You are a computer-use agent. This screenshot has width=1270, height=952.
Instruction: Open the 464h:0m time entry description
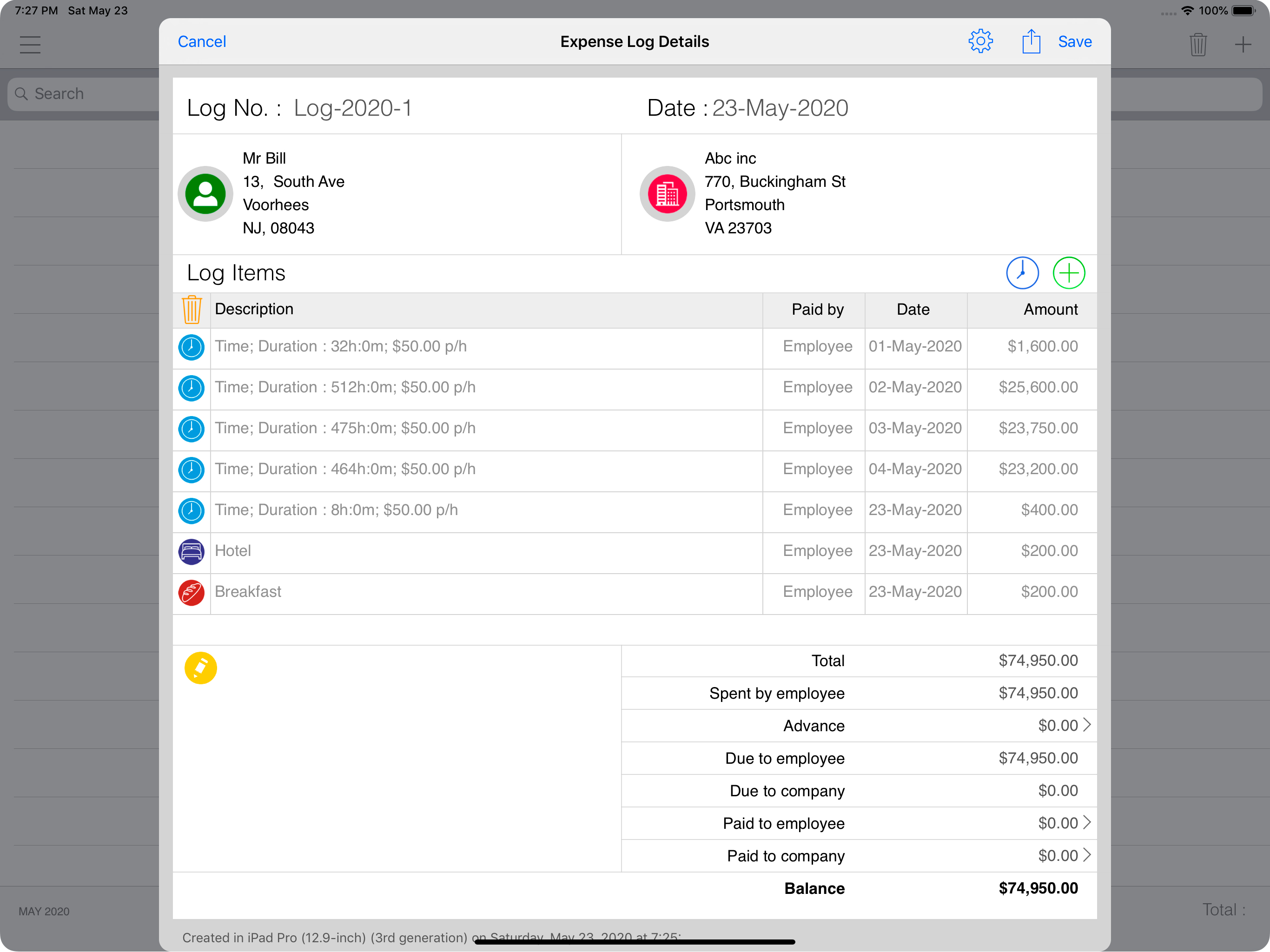click(x=345, y=469)
